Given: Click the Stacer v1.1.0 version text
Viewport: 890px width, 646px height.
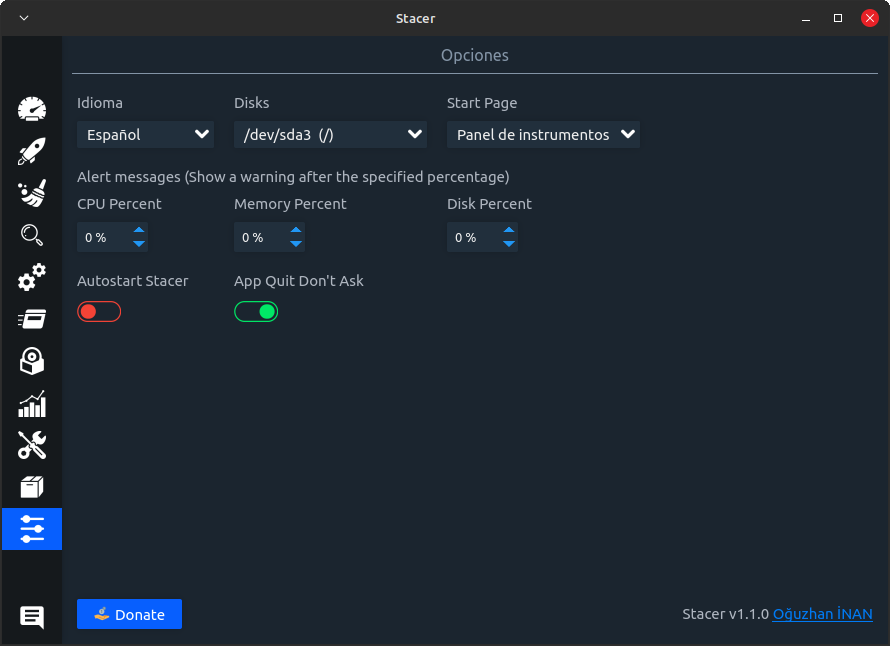Looking at the screenshot, I should coord(725,614).
